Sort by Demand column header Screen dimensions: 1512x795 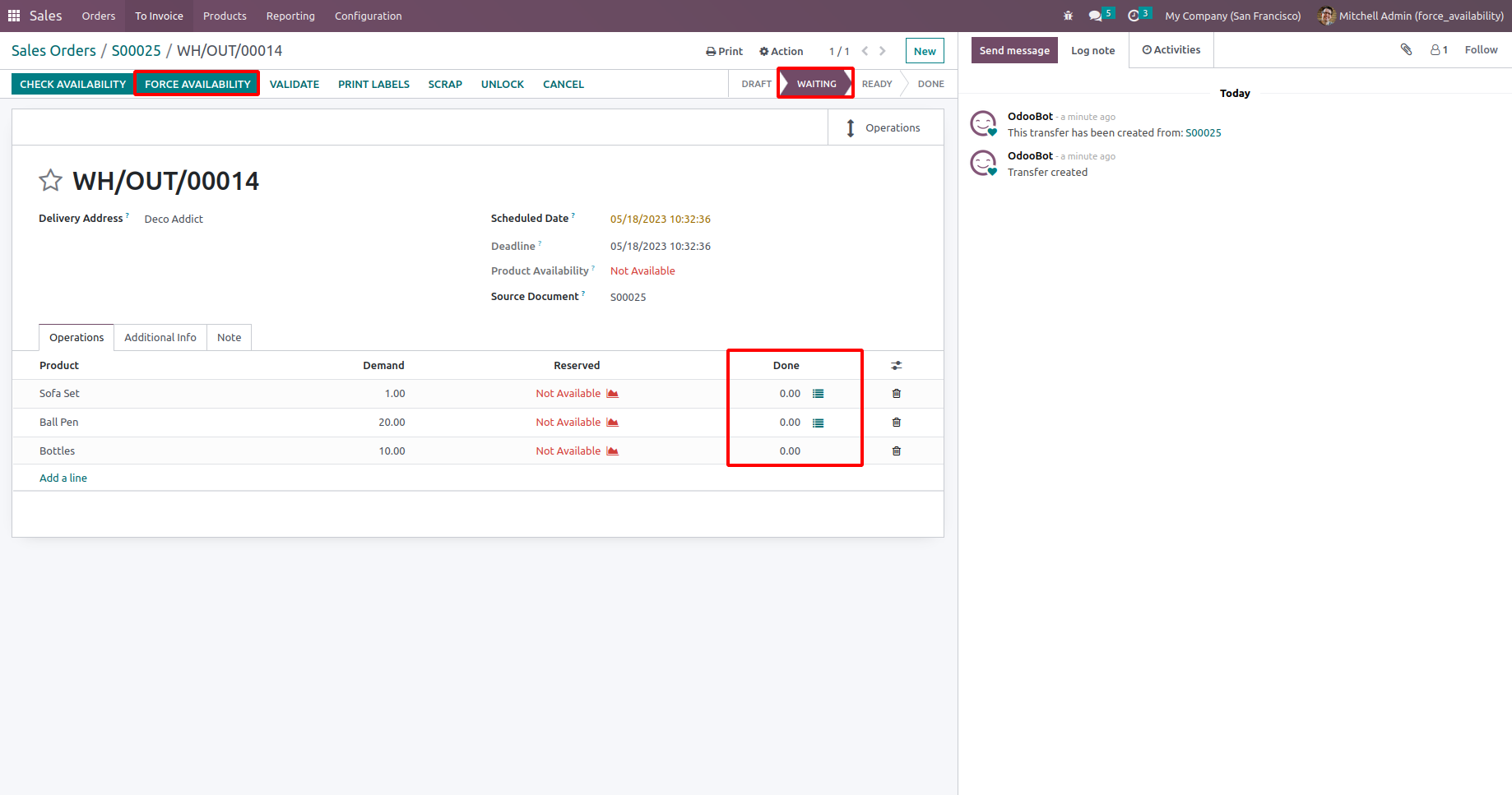383,365
